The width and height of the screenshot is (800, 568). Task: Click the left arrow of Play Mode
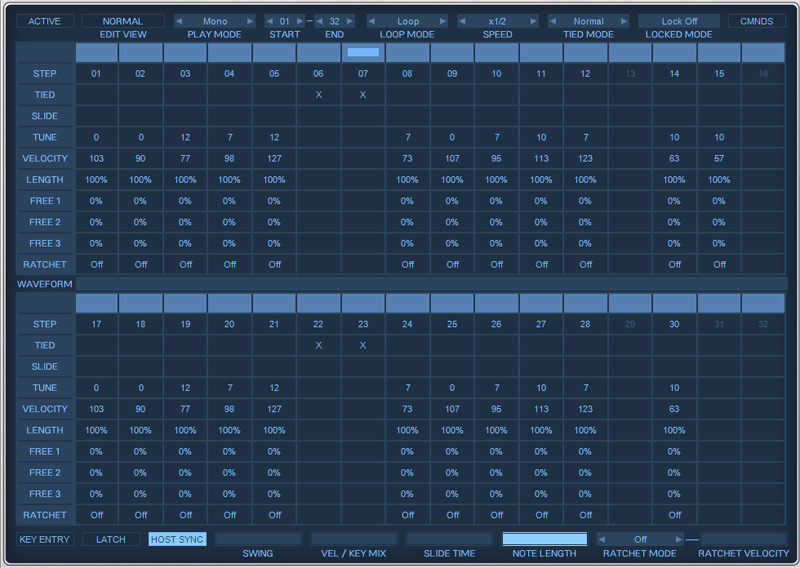tap(180, 21)
